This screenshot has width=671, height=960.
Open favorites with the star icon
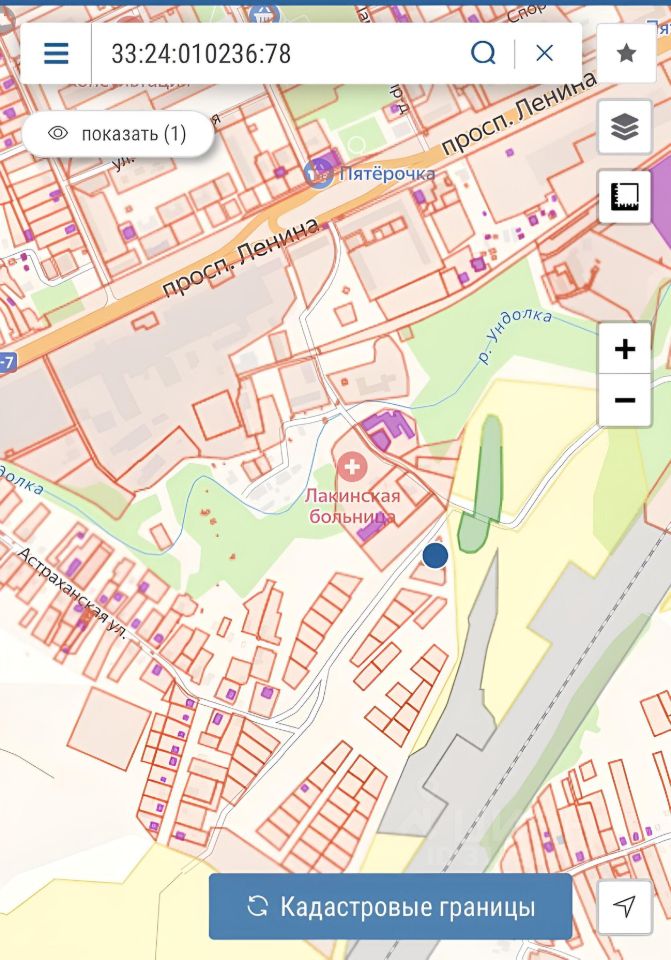(626, 53)
